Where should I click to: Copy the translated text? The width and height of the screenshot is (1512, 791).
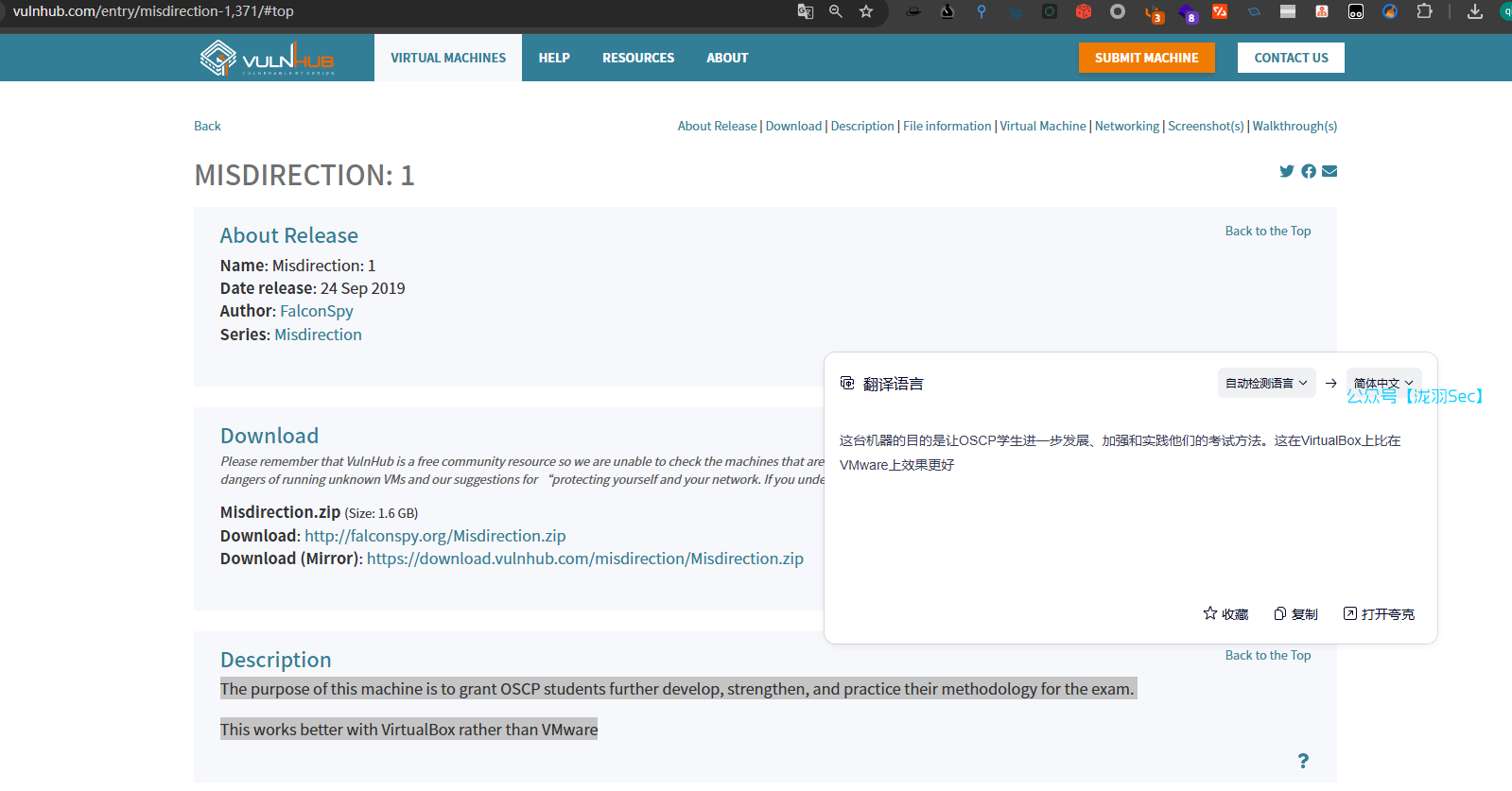click(1295, 614)
